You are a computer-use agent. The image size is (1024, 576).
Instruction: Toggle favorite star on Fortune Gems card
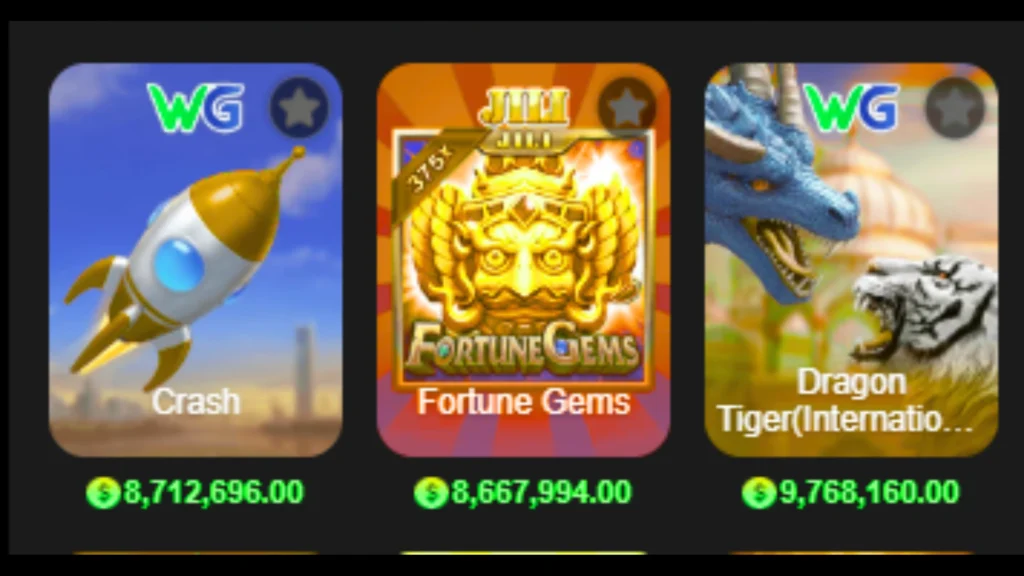[627, 107]
